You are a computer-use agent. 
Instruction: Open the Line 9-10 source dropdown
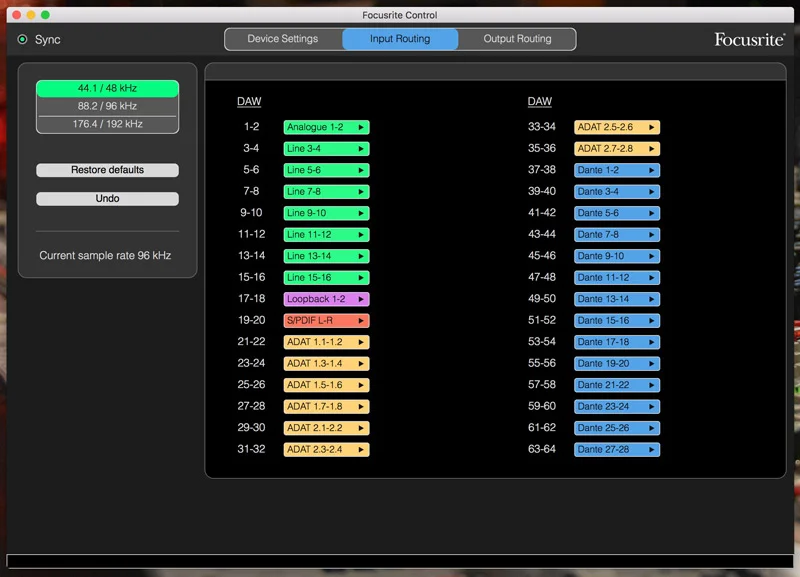(x=327, y=213)
